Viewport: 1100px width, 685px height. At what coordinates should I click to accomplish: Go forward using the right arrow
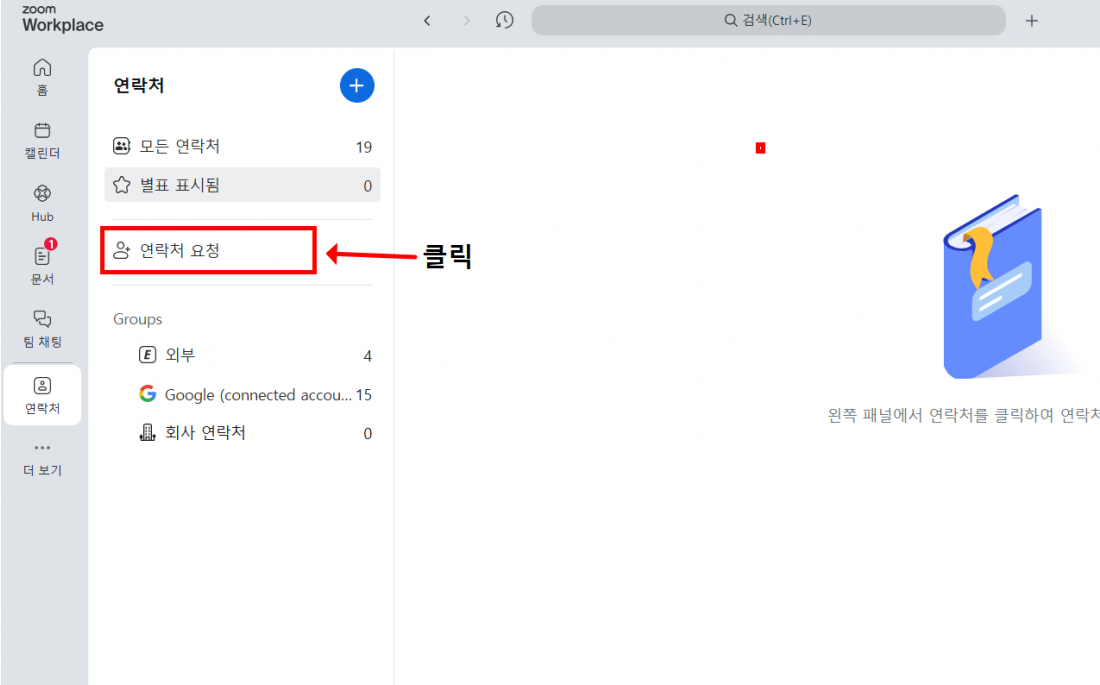[x=466, y=20]
